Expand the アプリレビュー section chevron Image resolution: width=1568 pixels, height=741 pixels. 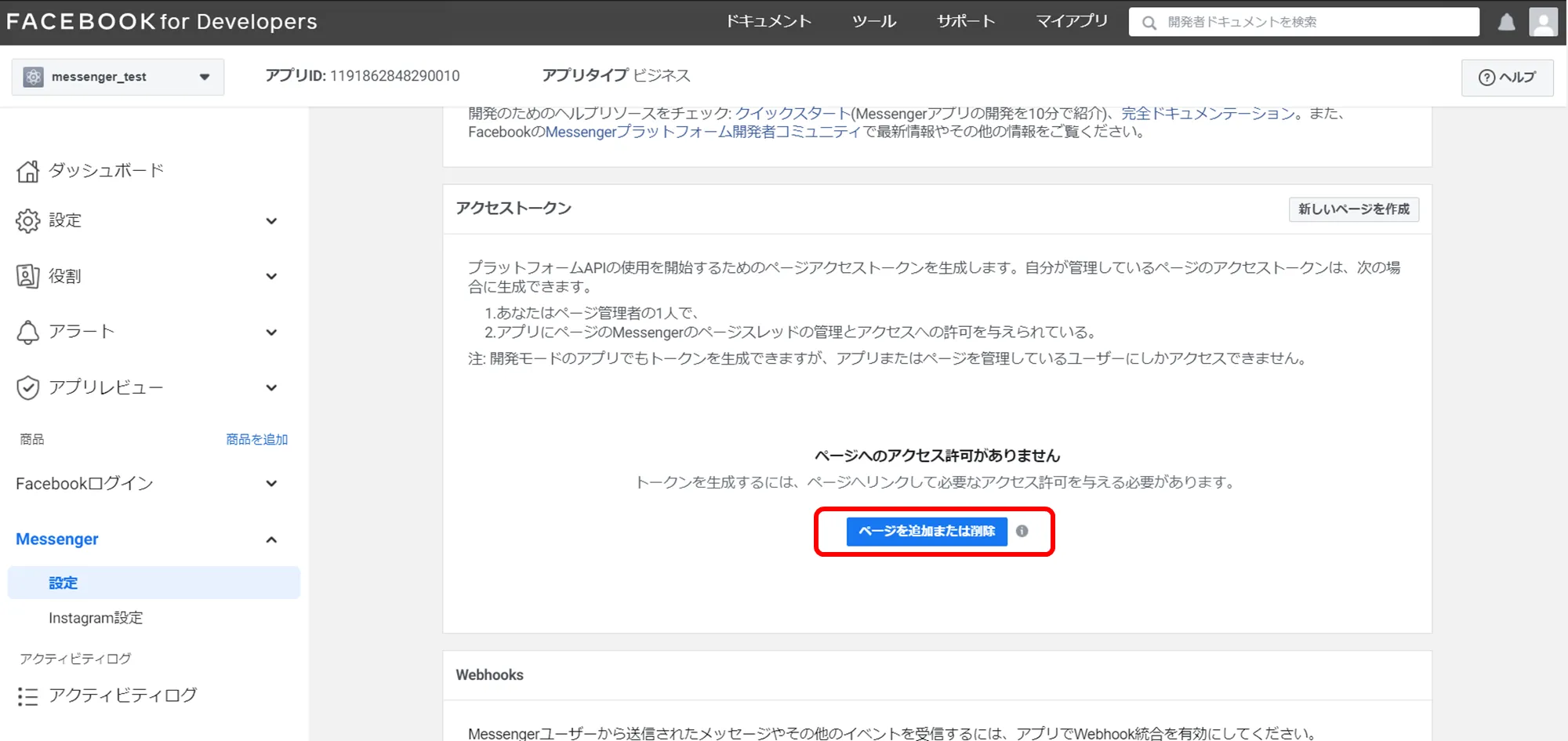(x=271, y=387)
